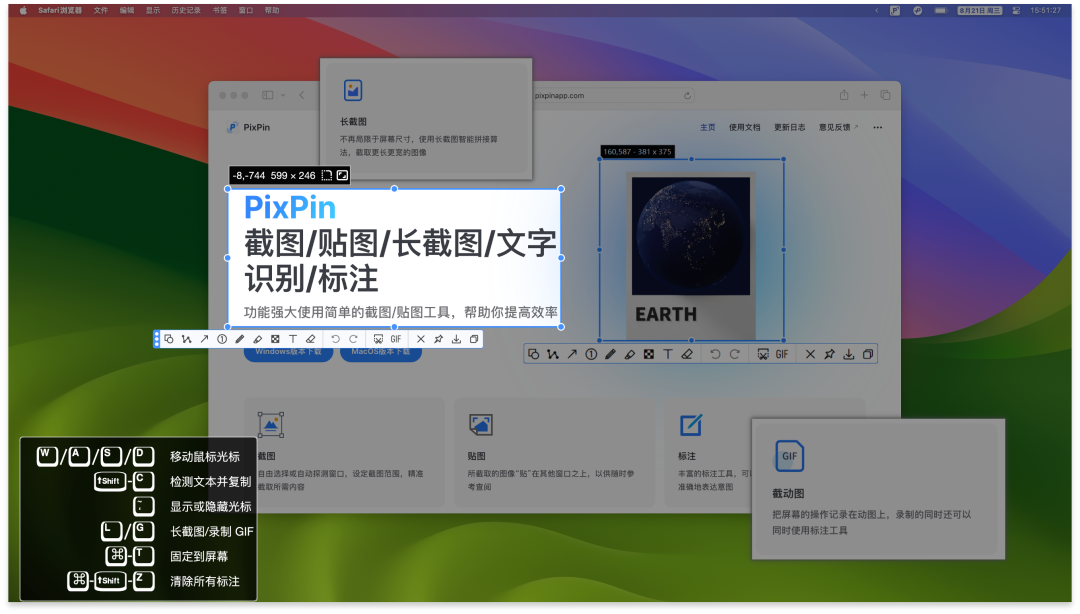Viewport: 1080px width, 614px height.
Task: Open the 使用文档 nav link
Action: (745, 127)
